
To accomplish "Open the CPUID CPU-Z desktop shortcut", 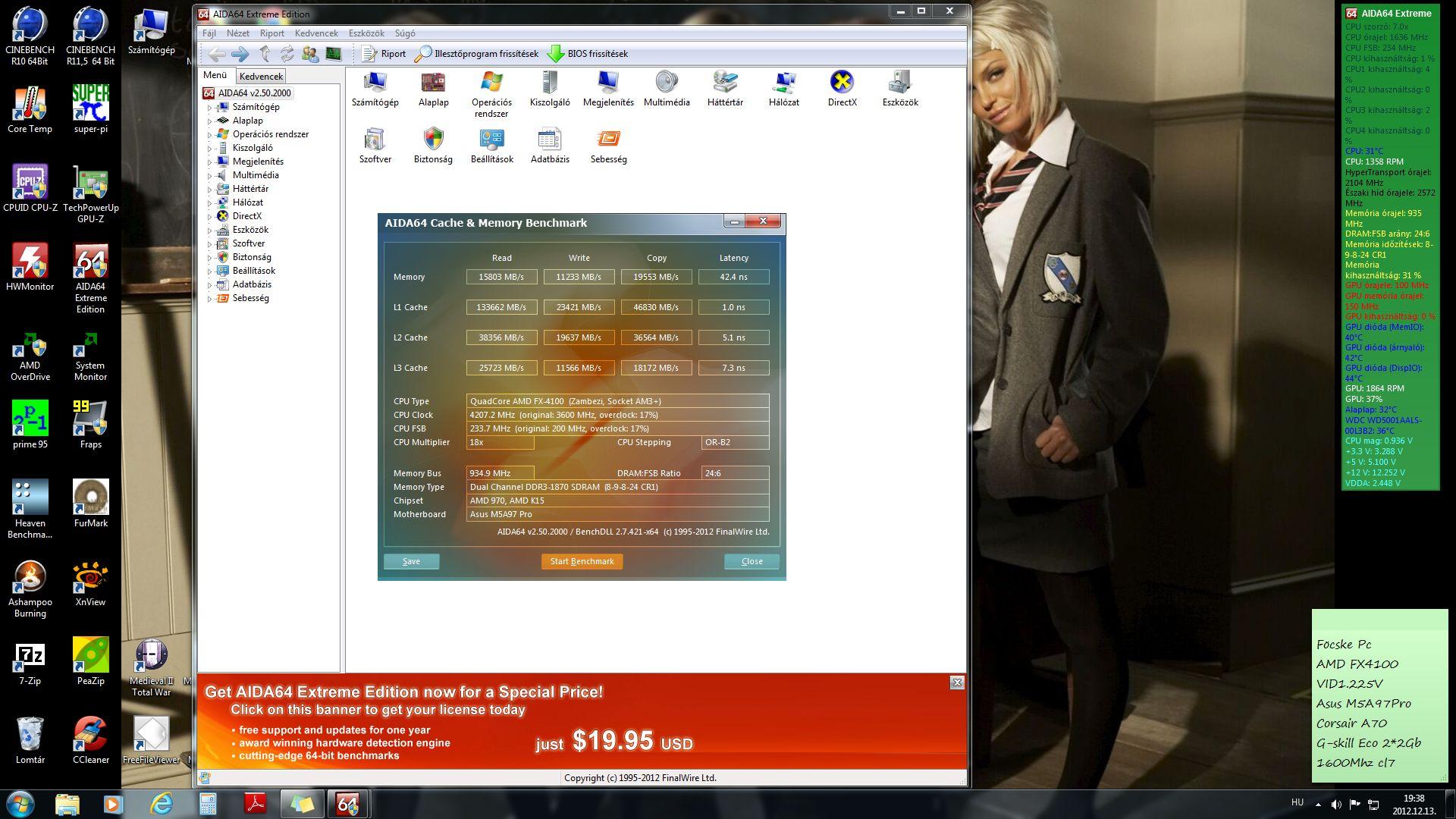I will (30, 188).
